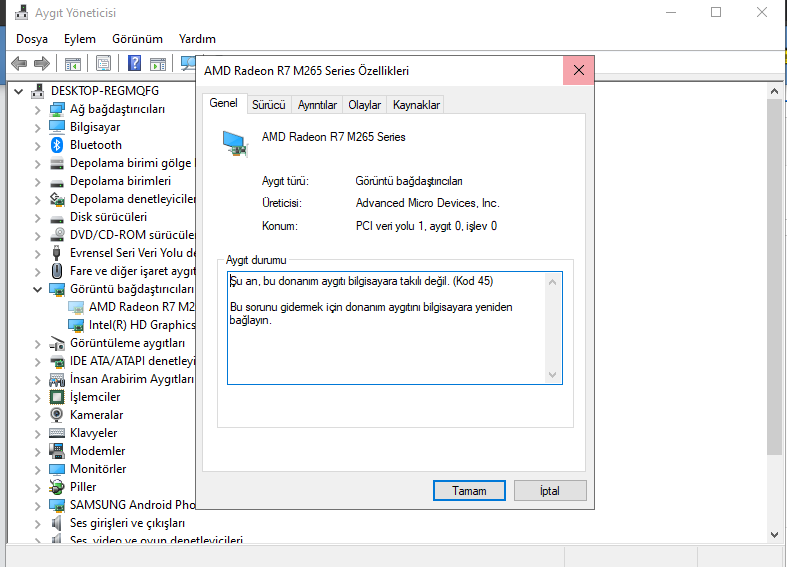The height and width of the screenshot is (567, 787).
Task: Click the Forward arrow toolbar icon
Action: (42, 63)
